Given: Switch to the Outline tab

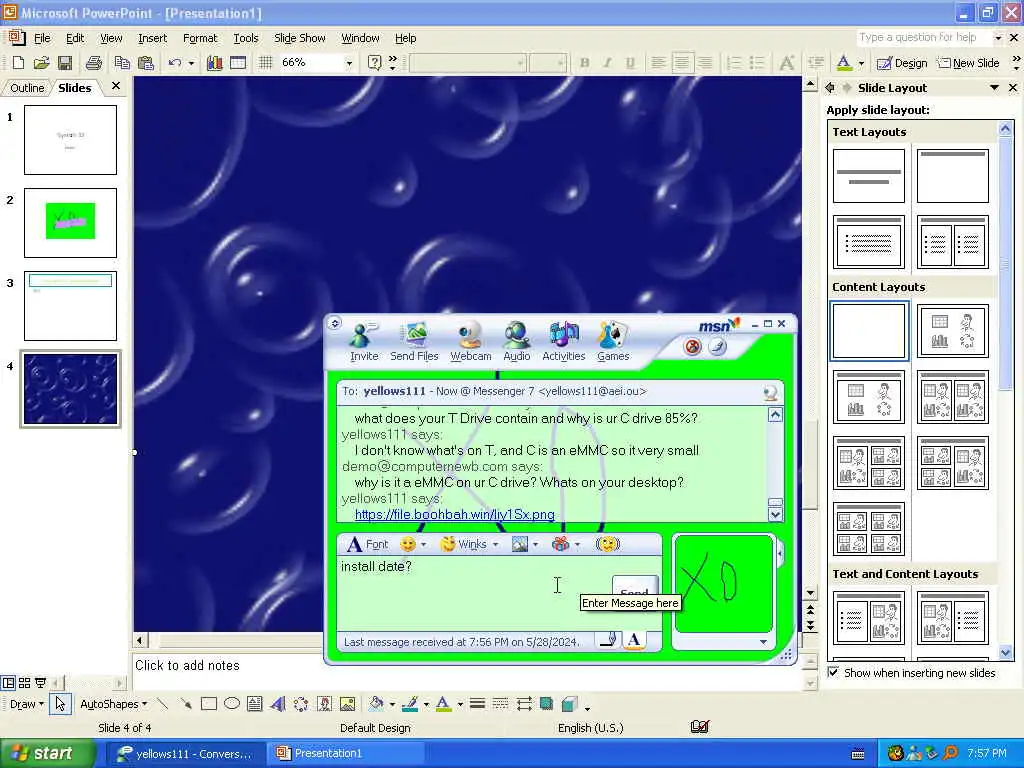Looking at the screenshot, I should (x=27, y=88).
